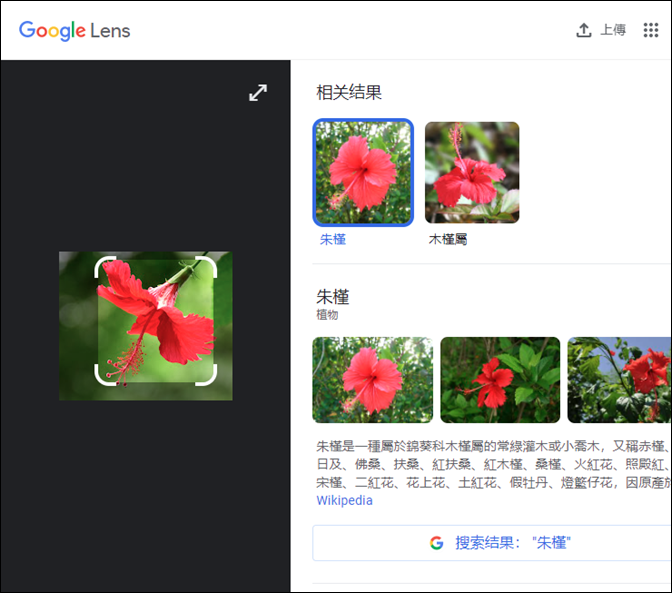Viewport: 672px width, 593px height.
Task: Click the 朱槿 knowledge panel heading
Action: (x=333, y=296)
